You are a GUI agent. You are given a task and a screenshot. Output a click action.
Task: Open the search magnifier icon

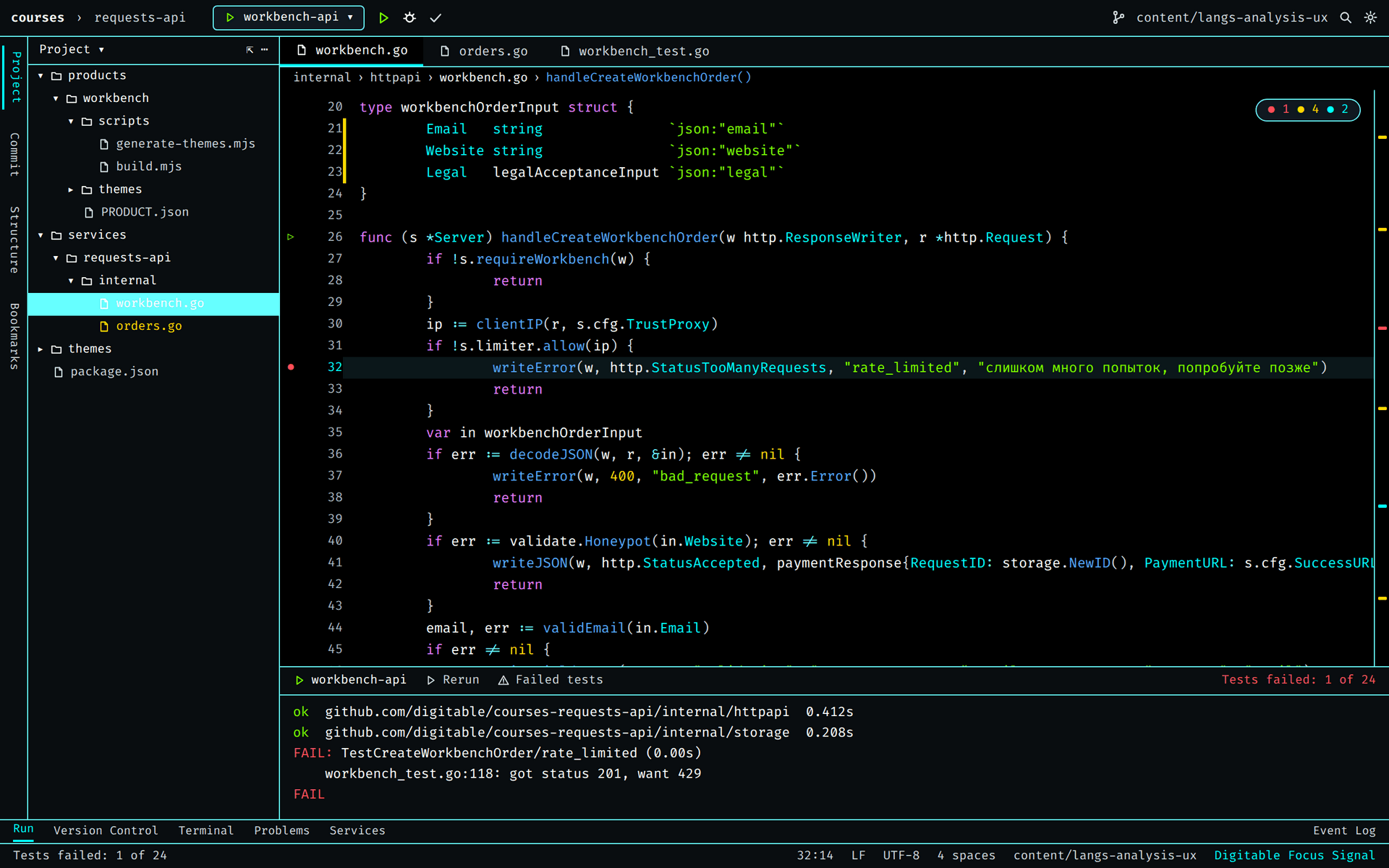coord(1346,17)
